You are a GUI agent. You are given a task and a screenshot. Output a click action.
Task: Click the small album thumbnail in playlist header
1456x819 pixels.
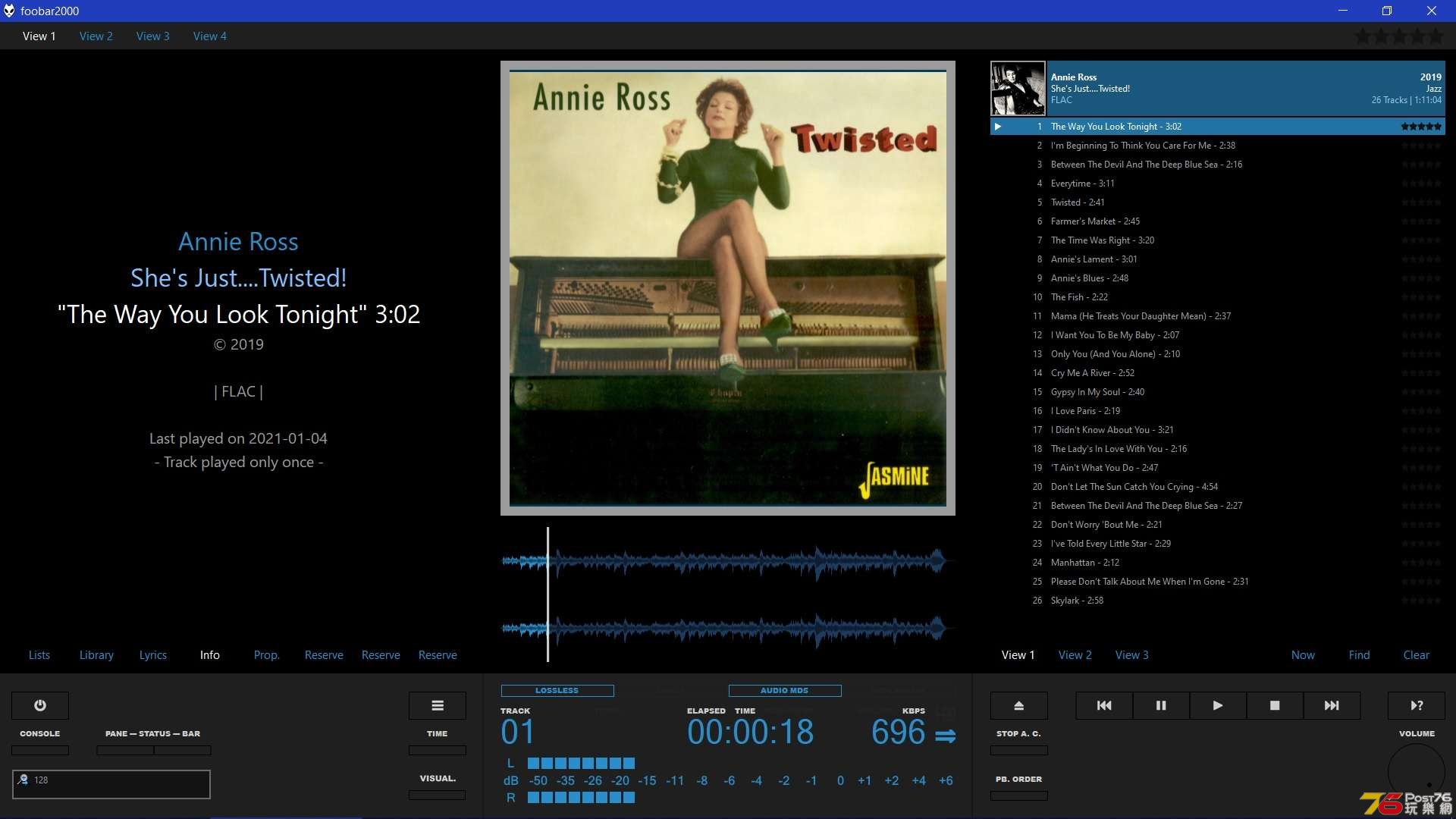coord(1018,89)
